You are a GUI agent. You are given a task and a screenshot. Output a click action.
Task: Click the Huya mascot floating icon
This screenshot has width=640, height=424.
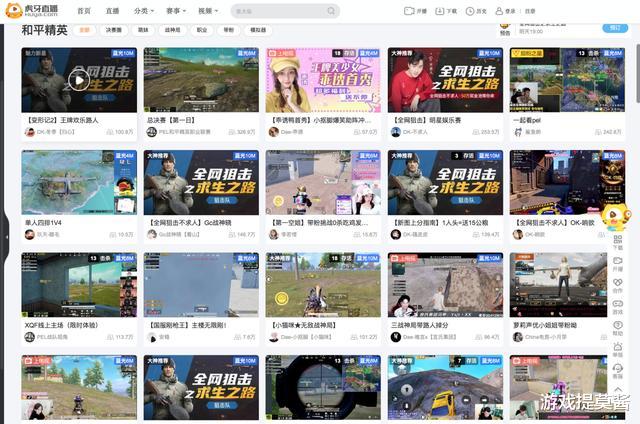coord(615,218)
